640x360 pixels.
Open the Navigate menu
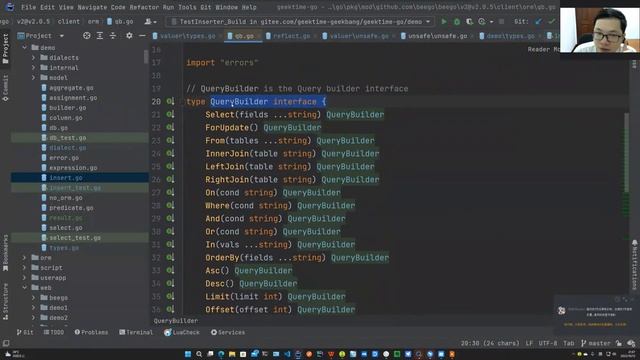(x=92, y=7)
